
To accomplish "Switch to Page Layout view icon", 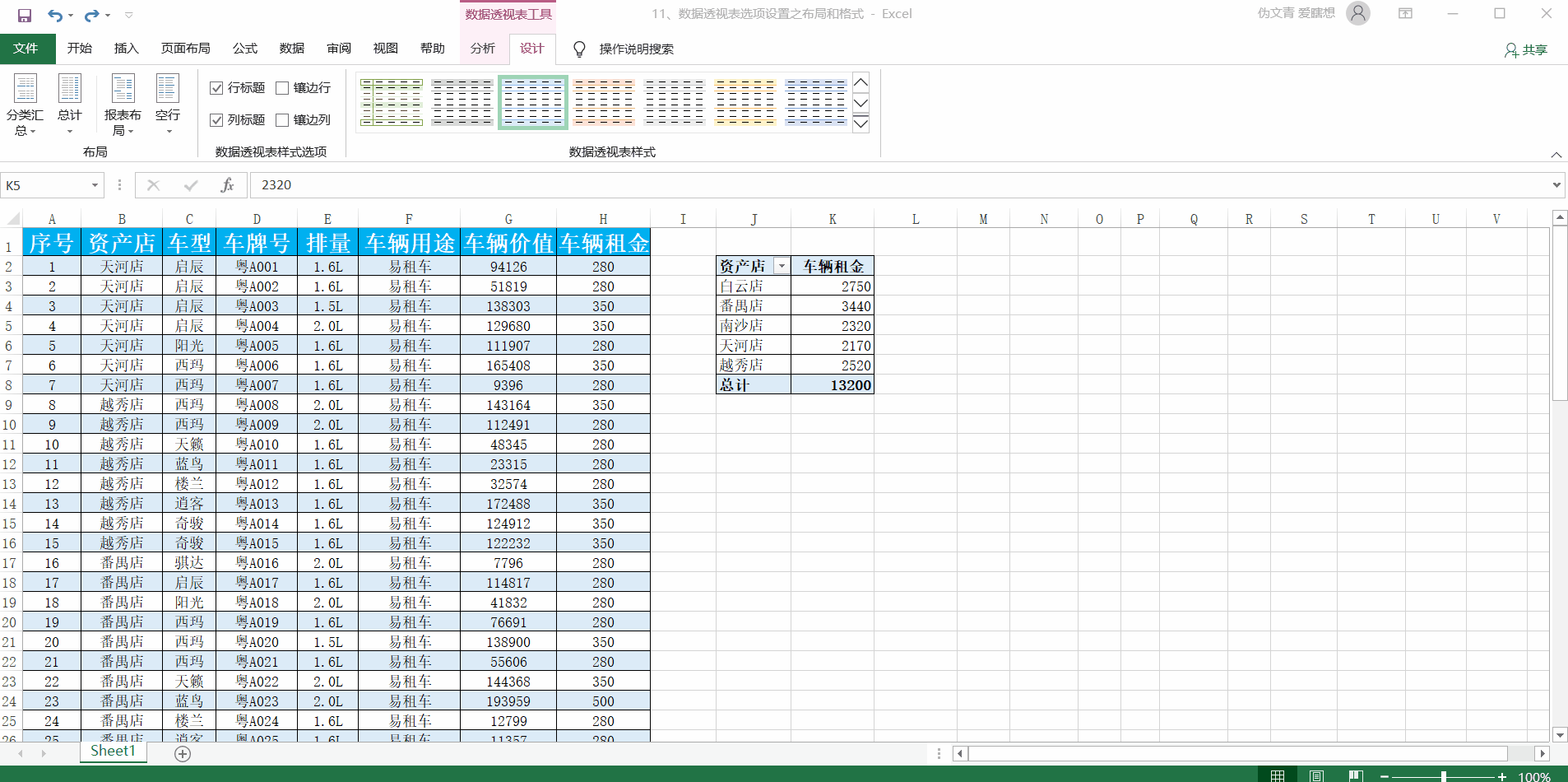I will point(1317,775).
